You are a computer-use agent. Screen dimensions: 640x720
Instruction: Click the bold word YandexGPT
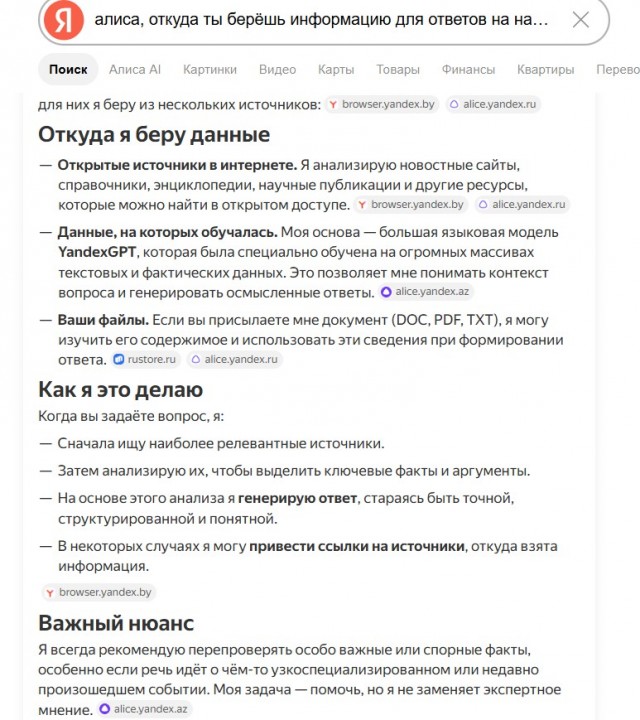click(97, 252)
